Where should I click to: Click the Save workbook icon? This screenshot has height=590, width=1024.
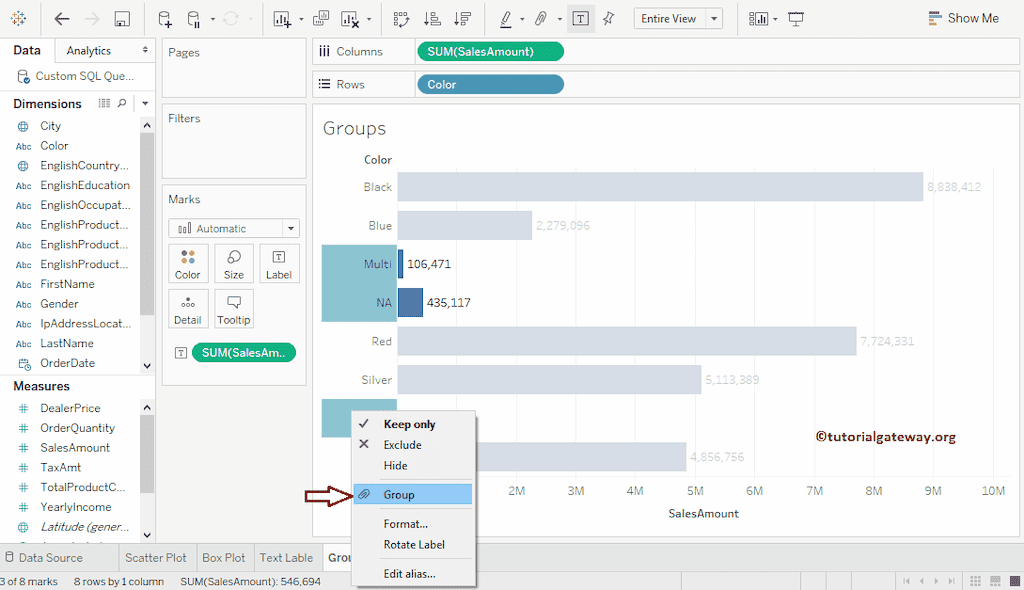coord(121,19)
